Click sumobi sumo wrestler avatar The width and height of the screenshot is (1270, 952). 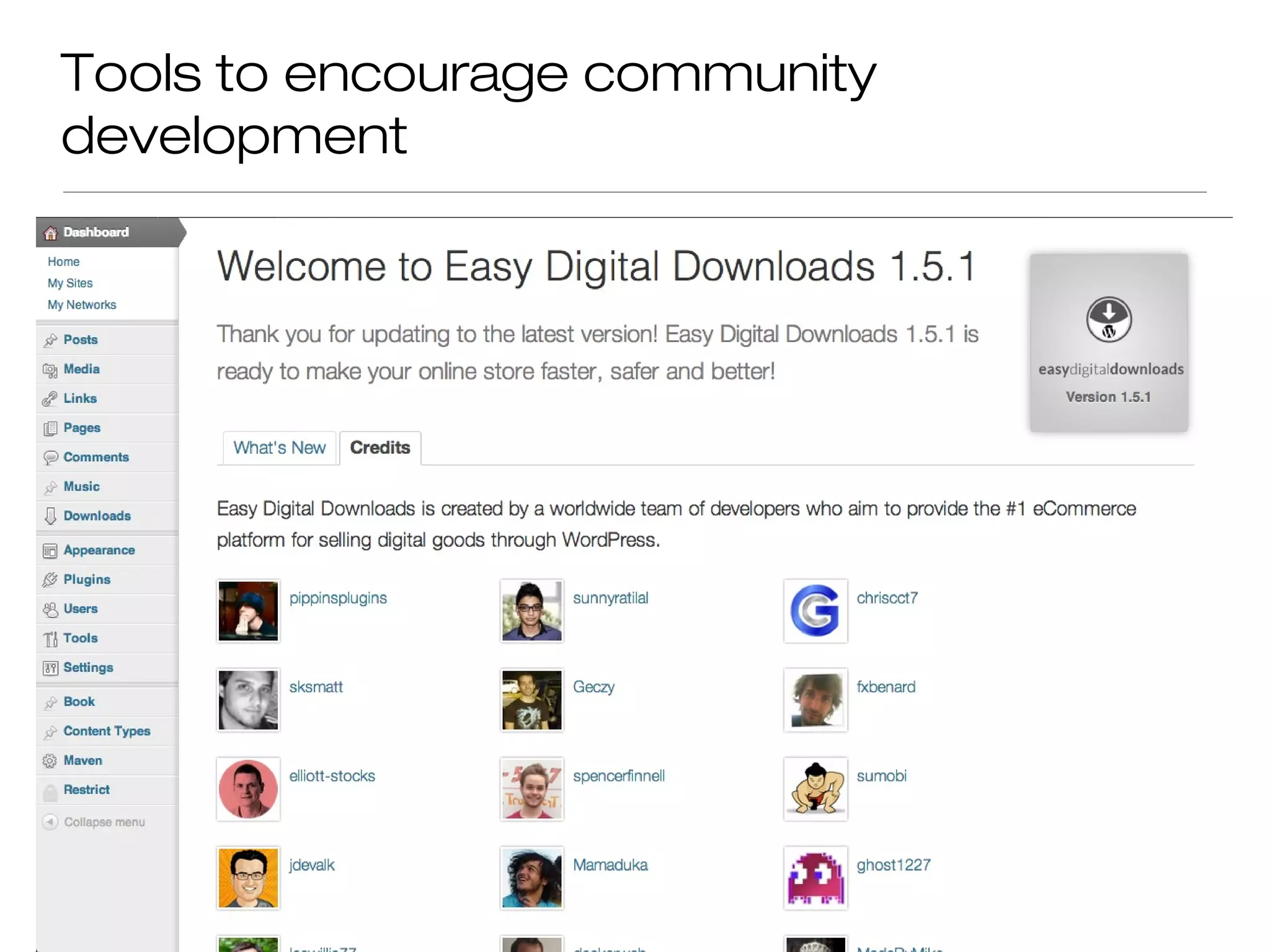(x=815, y=789)
